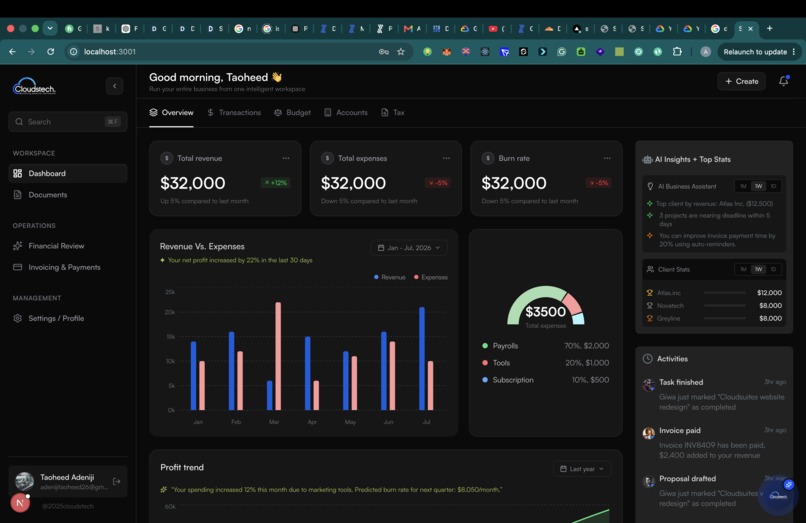Open Total revenue card options menu
The width and height of the screenshot is (806, 523).
point(286,158)
